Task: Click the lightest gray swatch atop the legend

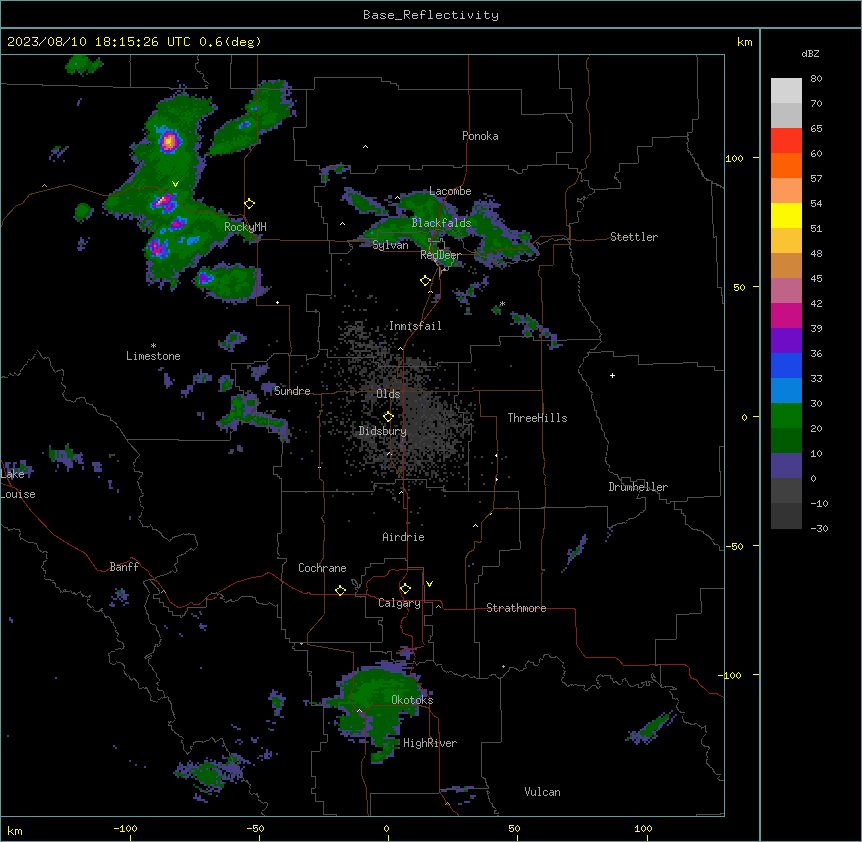Action: (x=786, y=90)
